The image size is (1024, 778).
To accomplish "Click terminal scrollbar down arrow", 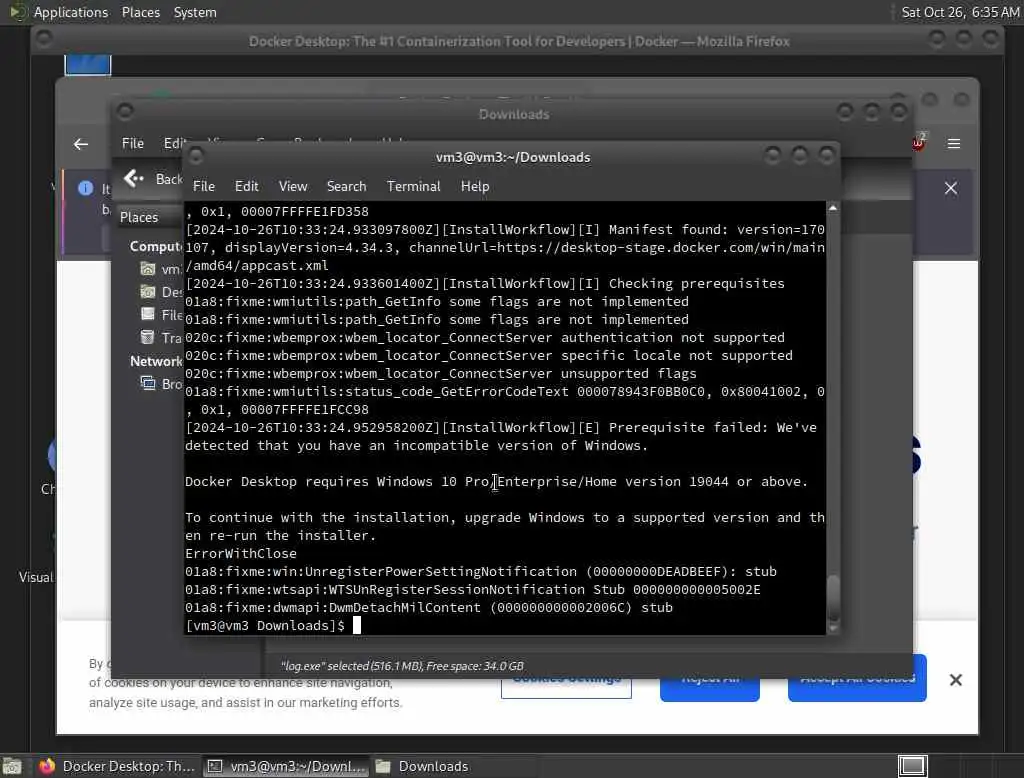I will pos(833,628).
